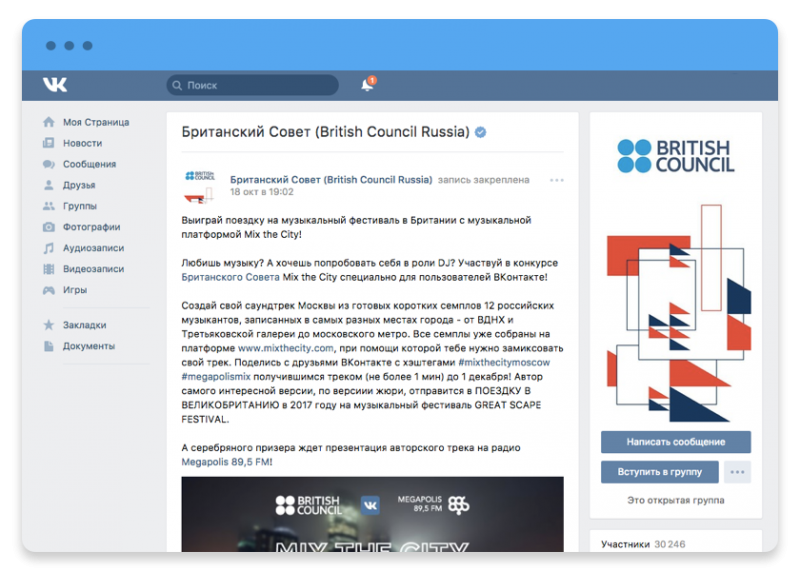Open Группы in sidebar

click(x=80, y=206)
